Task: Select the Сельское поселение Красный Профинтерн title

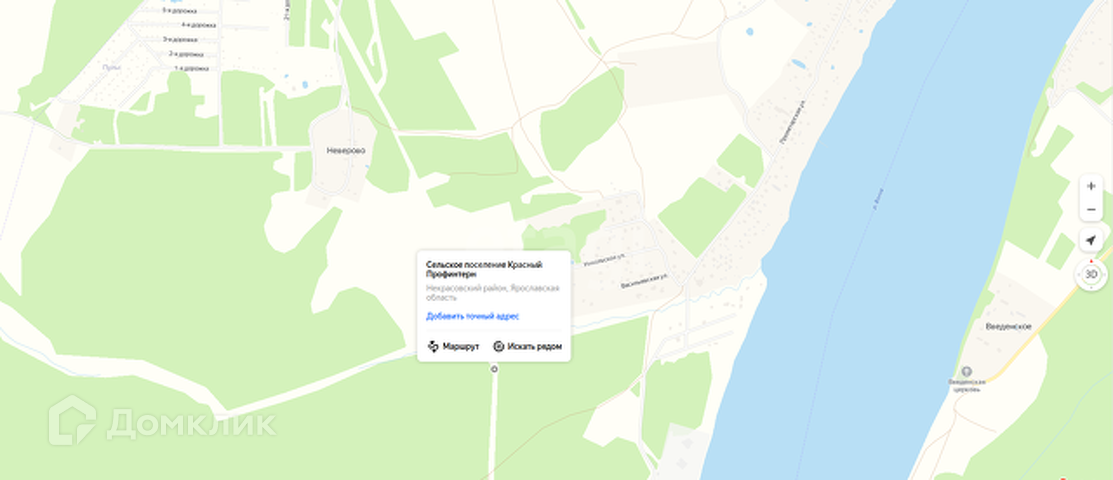Action: click(484, 269)
